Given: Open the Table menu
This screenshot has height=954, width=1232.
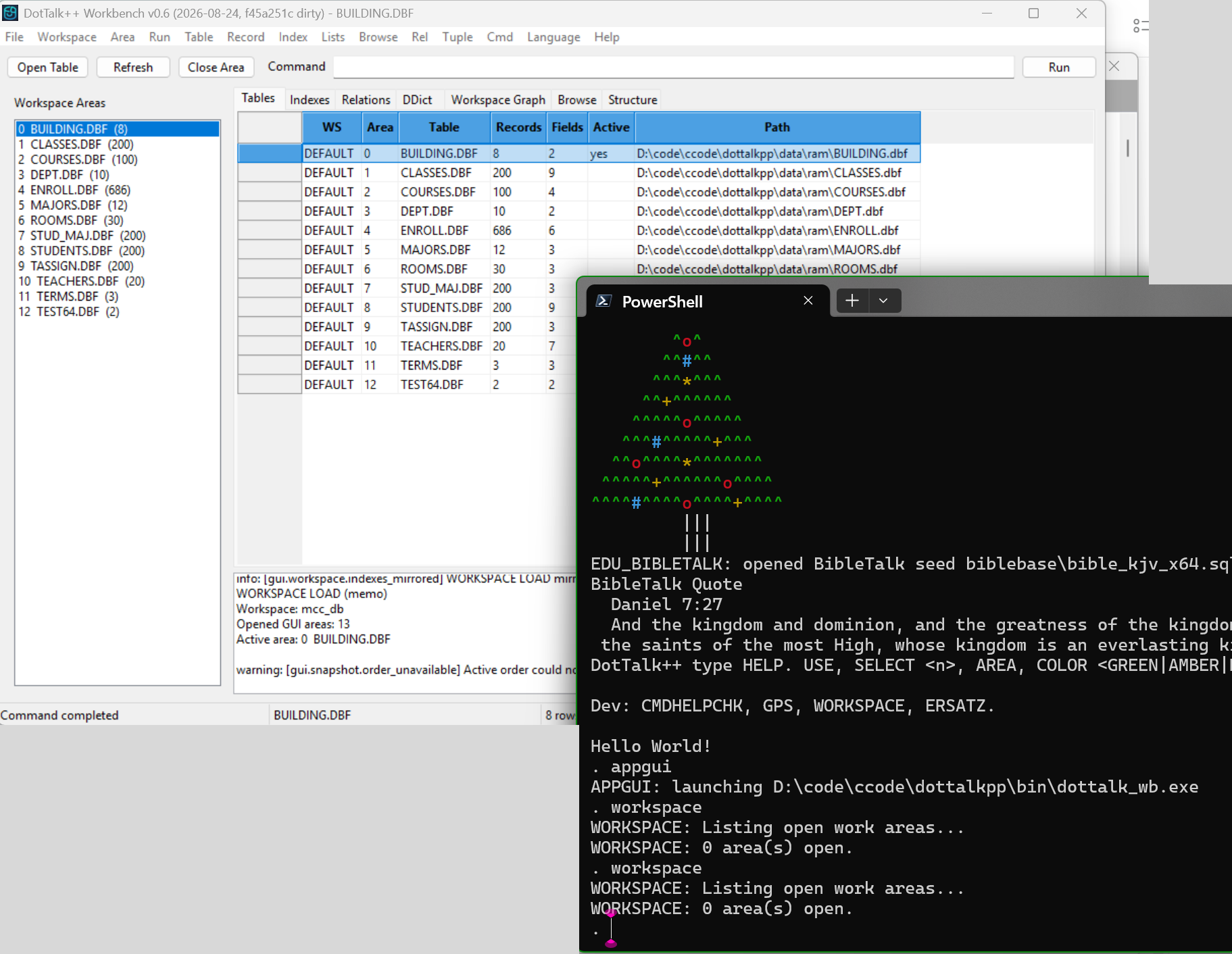Looking at the screenshot, I should pyautogui.click(x=199, y=36).
